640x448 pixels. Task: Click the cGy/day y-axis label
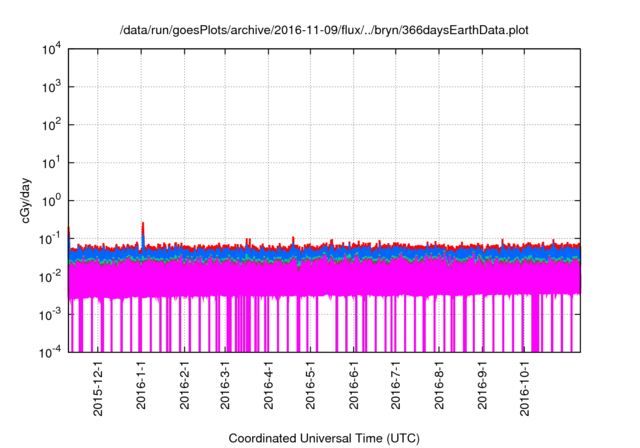coord(29,200)
